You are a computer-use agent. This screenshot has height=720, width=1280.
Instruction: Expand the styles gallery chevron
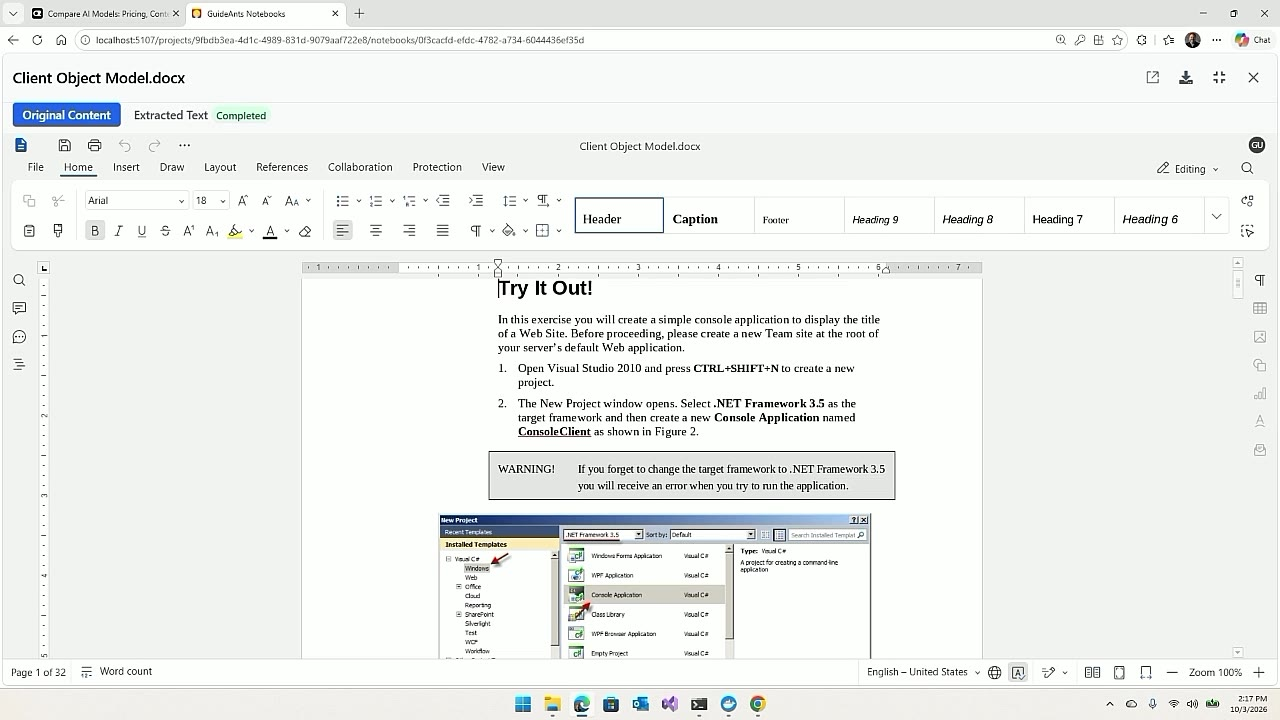point(1216,216)
